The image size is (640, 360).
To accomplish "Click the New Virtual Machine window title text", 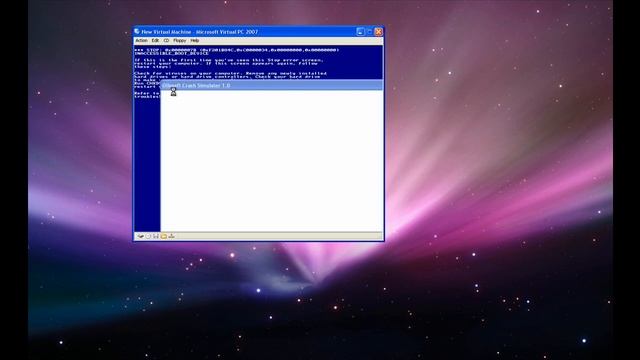I will pyautogui.click(x=200, y=32).
